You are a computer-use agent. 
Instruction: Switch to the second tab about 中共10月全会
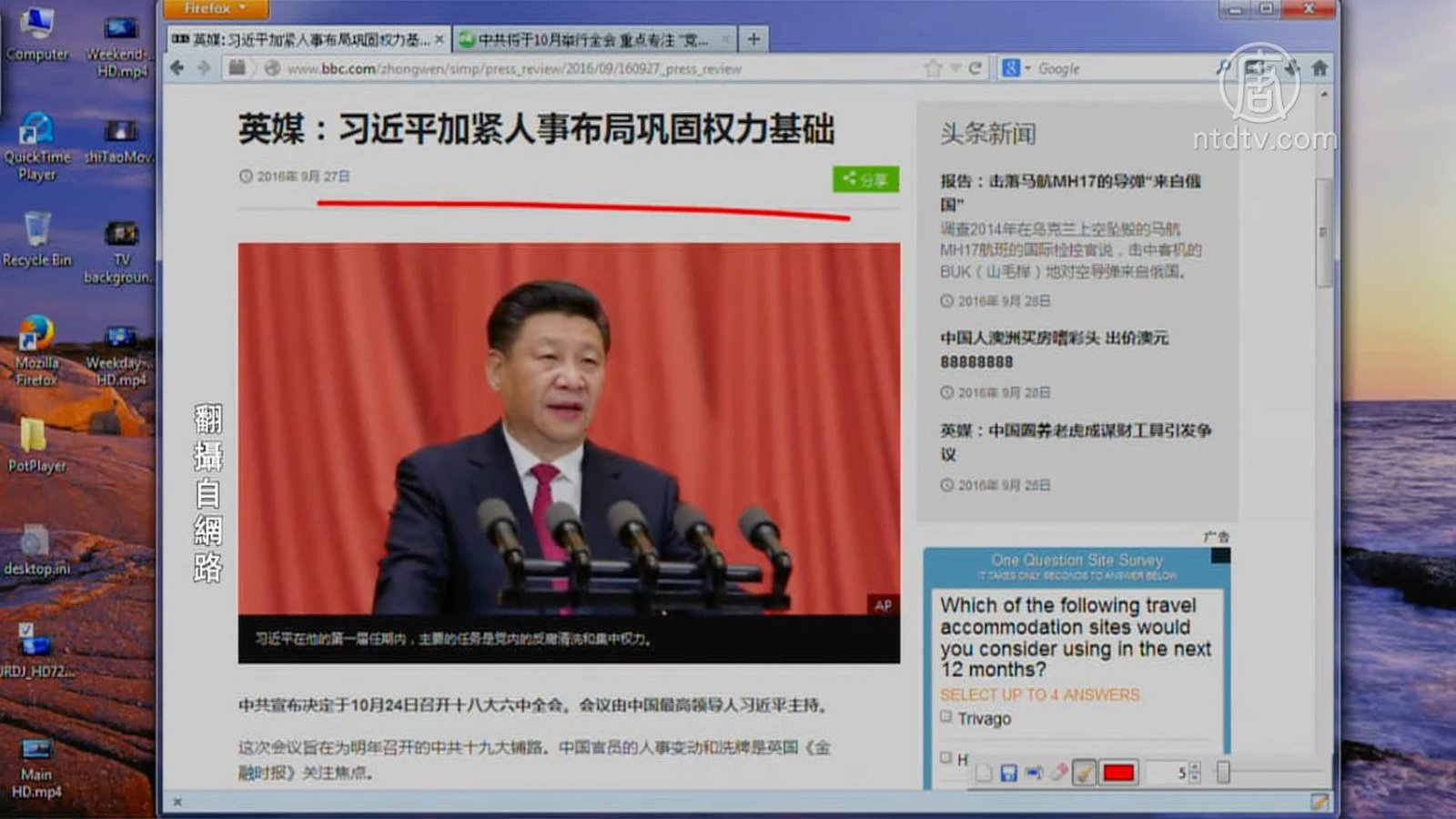(x=591, y=40)
